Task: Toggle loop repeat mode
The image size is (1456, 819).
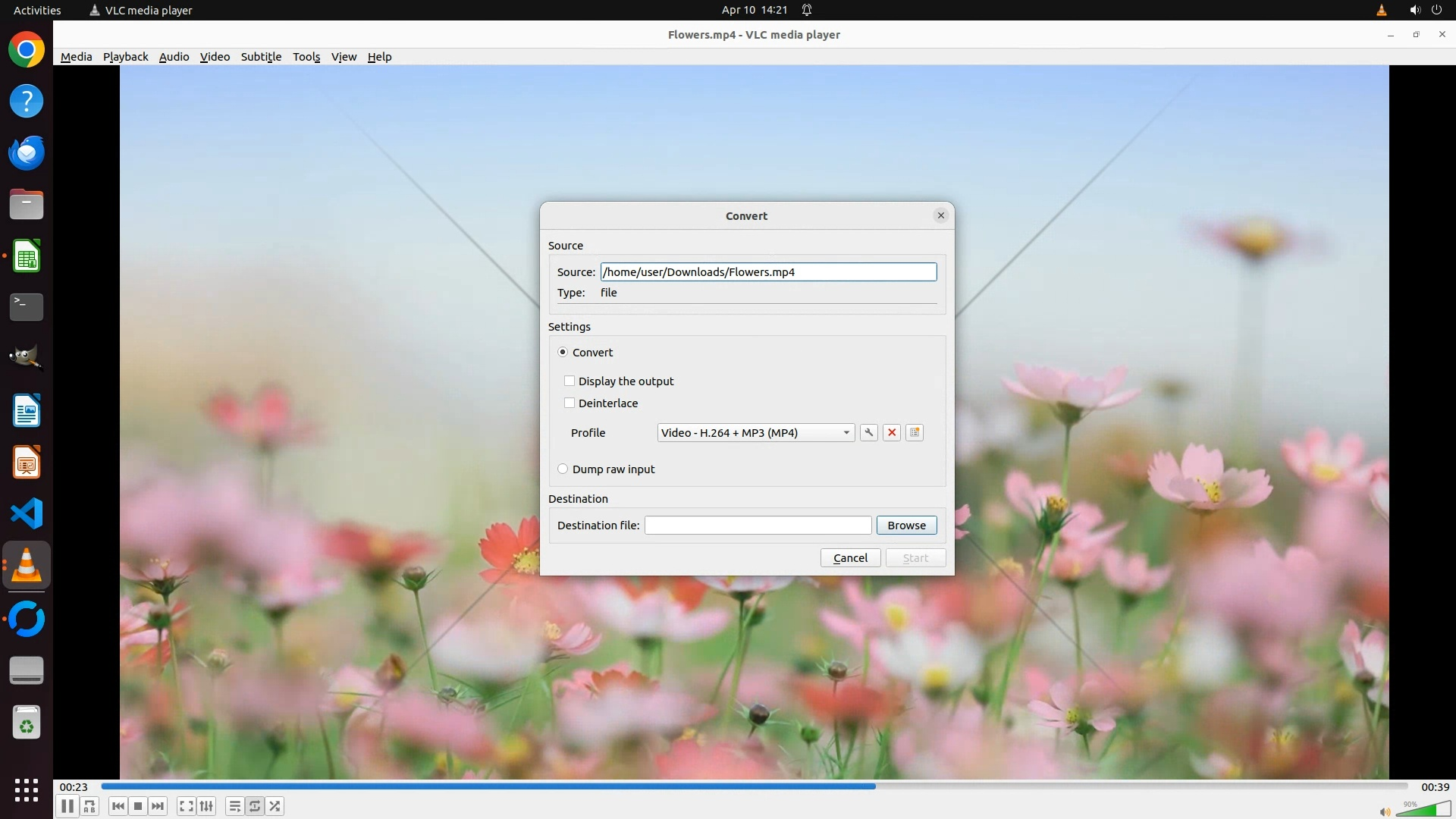Action: pos(255,806)
